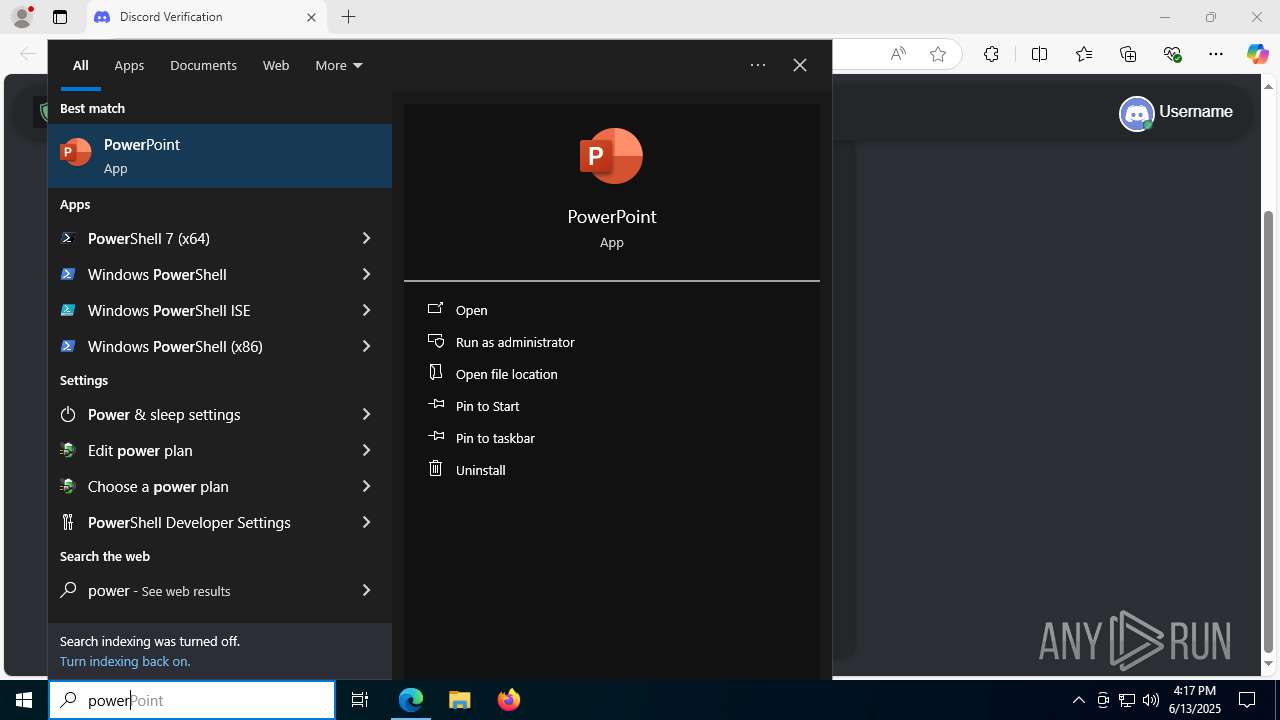Click the network icon in system tray

[1127, 700]
